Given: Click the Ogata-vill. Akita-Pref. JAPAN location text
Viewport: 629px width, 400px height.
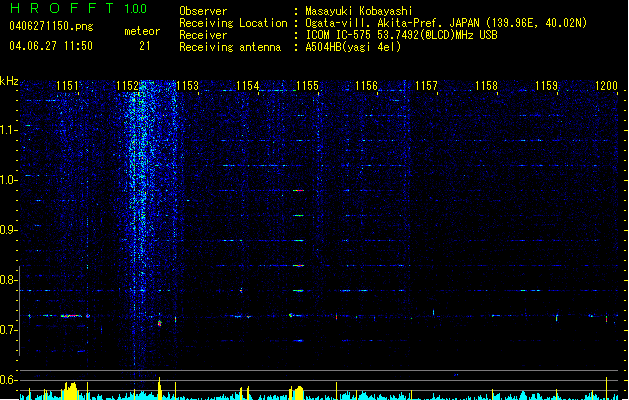Looking at the screenshot, I should [446, 23].
